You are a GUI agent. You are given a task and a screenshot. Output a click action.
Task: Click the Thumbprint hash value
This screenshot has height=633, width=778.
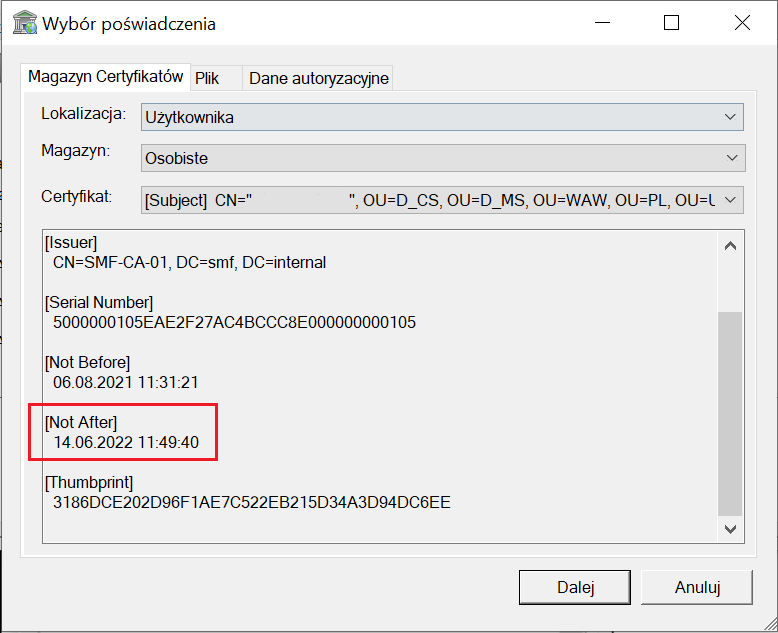click(x=252, y=503)
